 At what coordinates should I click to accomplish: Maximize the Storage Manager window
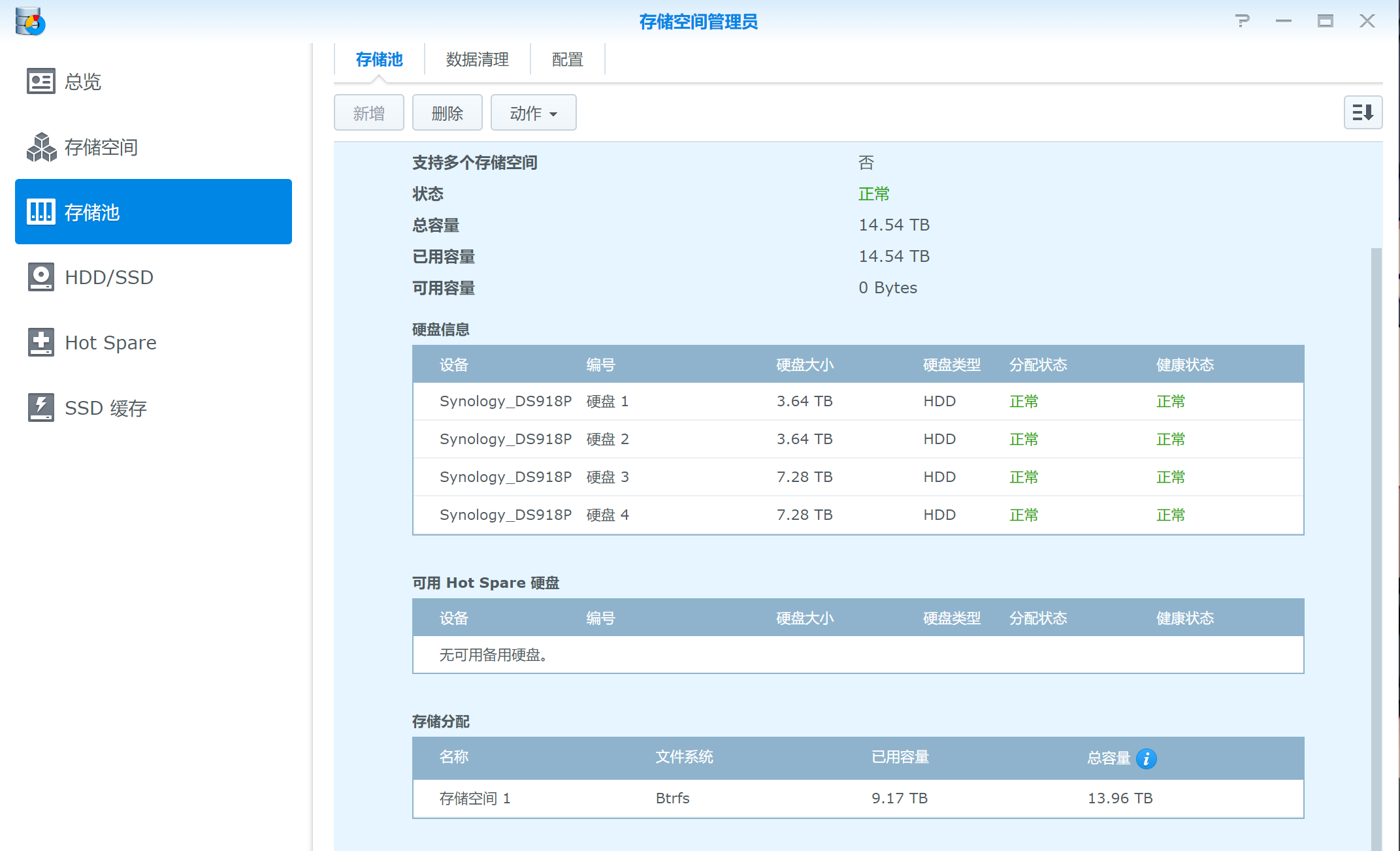tap(1326, 21)
